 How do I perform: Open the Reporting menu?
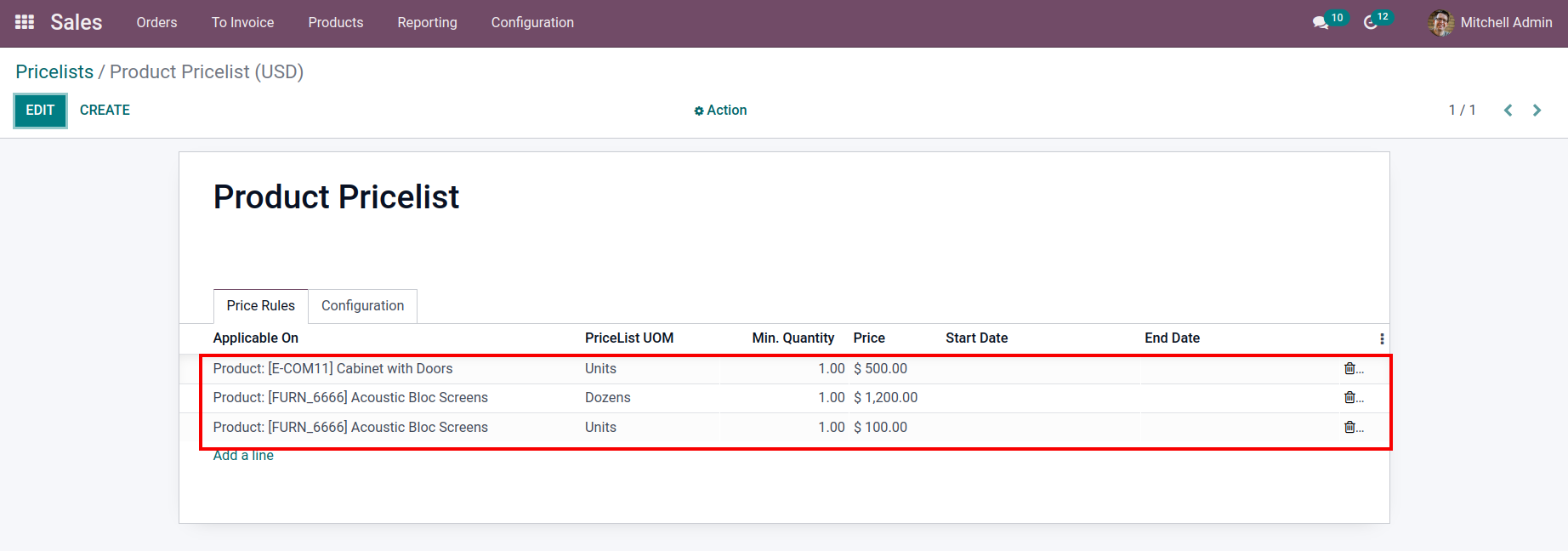pos(428,23)
